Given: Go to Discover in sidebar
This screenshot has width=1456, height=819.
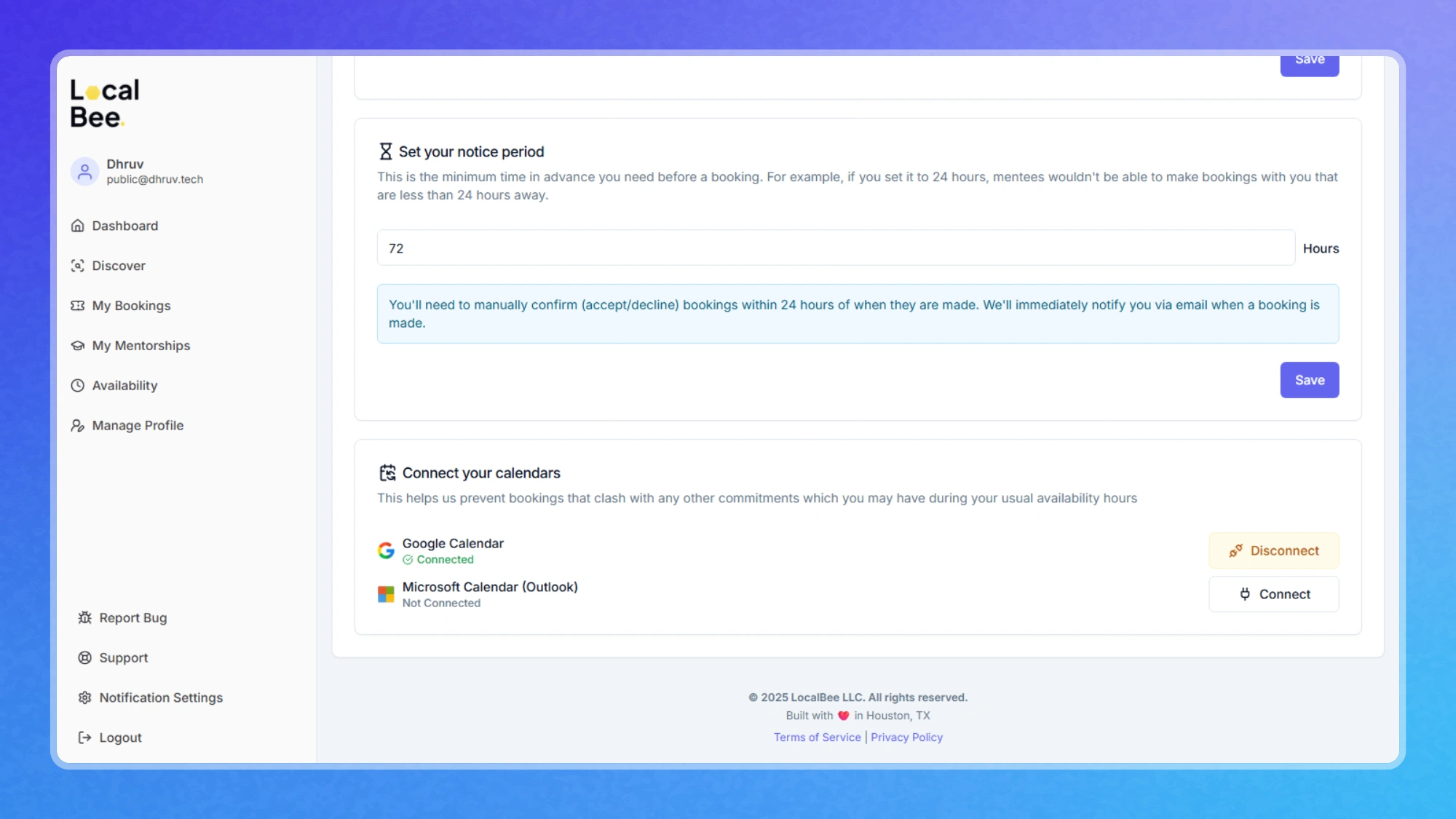Looking at the screenshot, I should [118, 266].
